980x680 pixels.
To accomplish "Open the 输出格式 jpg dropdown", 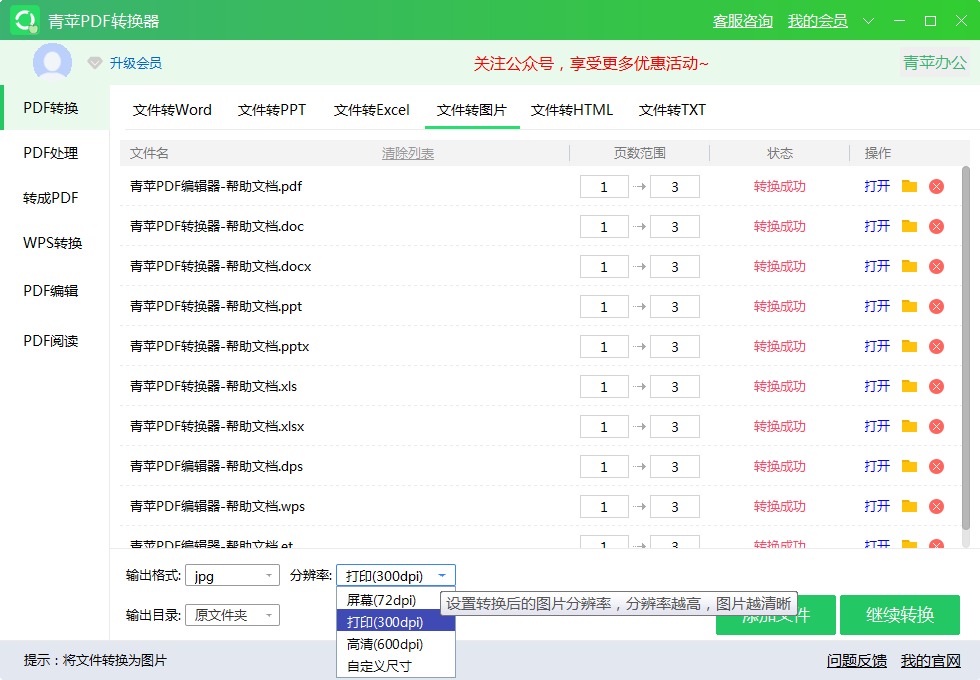I will coord(232,576).
